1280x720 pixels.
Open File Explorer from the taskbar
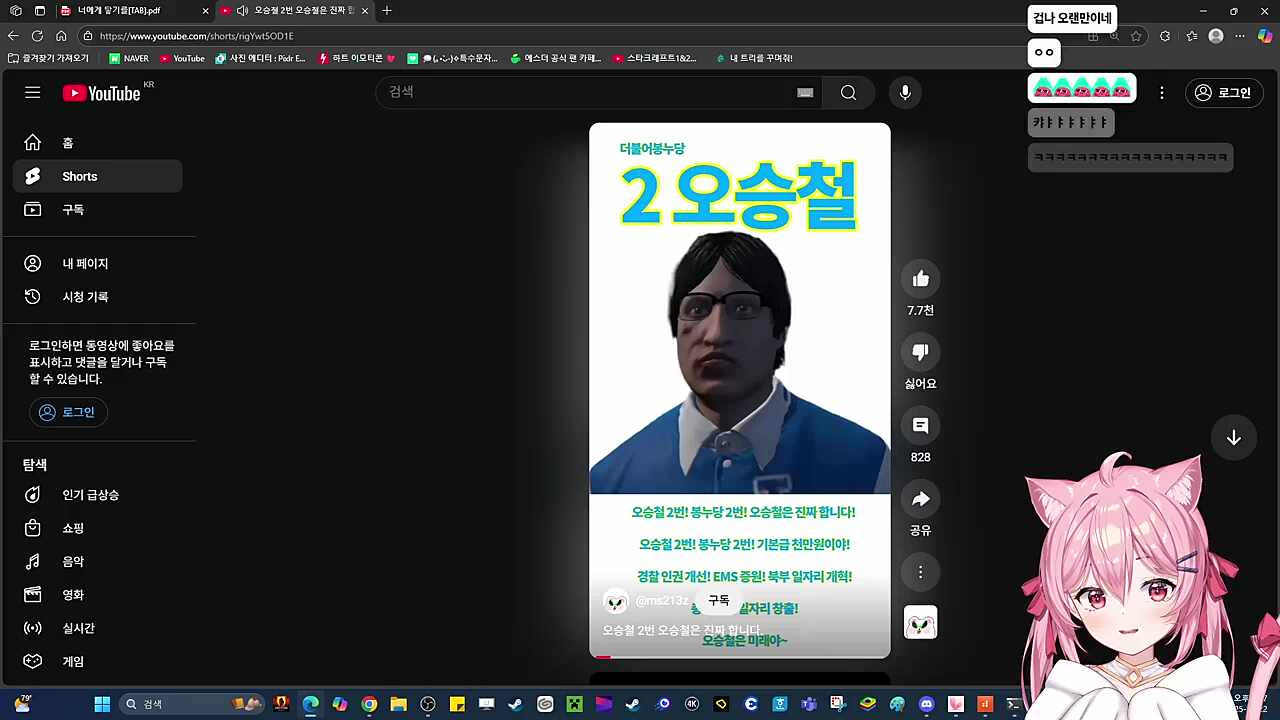point(398,704)
